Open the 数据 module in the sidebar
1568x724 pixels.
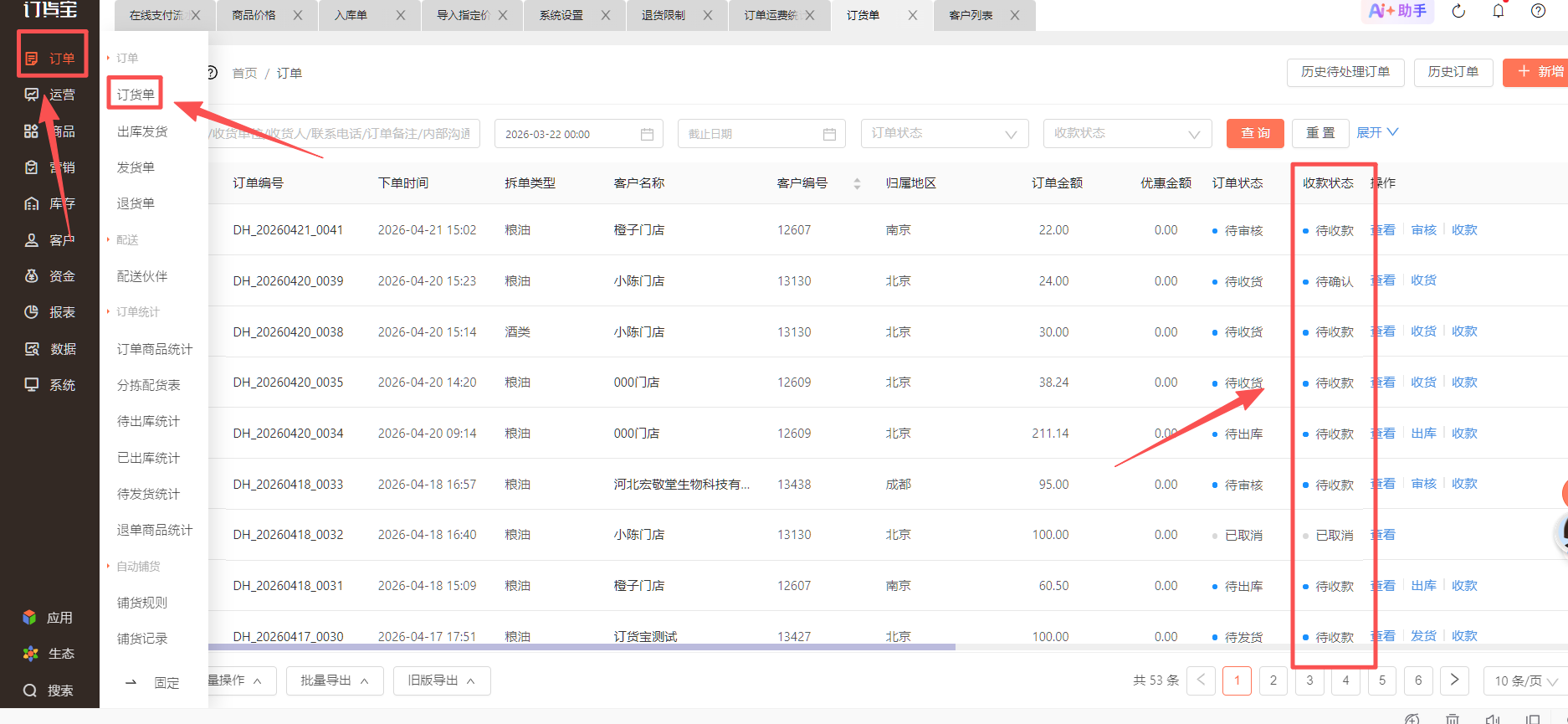coord(51,349)
